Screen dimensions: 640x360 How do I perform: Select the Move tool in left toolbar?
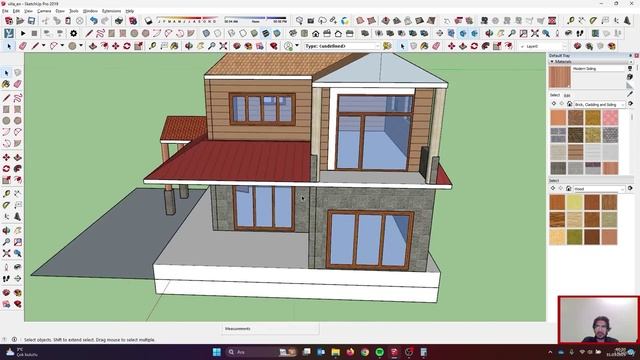pos(6,157)
